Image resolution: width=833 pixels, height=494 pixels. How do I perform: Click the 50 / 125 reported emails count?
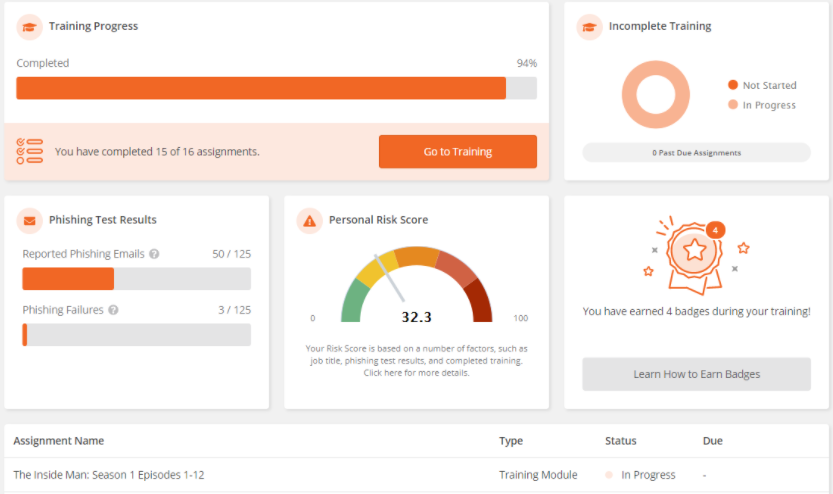click(x=232, y=254)
